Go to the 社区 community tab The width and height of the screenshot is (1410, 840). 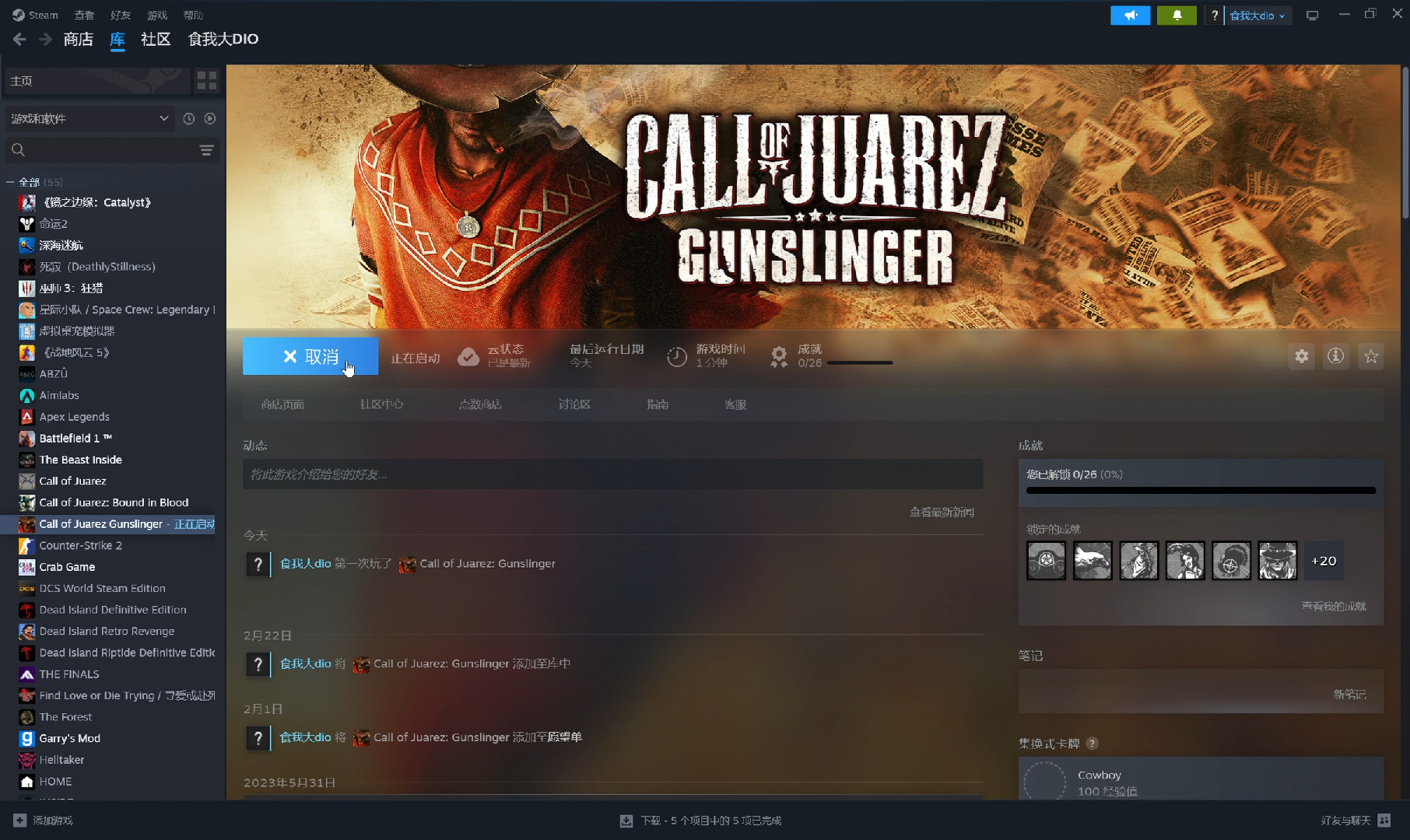pyautogui.click(x=156, y=39)
